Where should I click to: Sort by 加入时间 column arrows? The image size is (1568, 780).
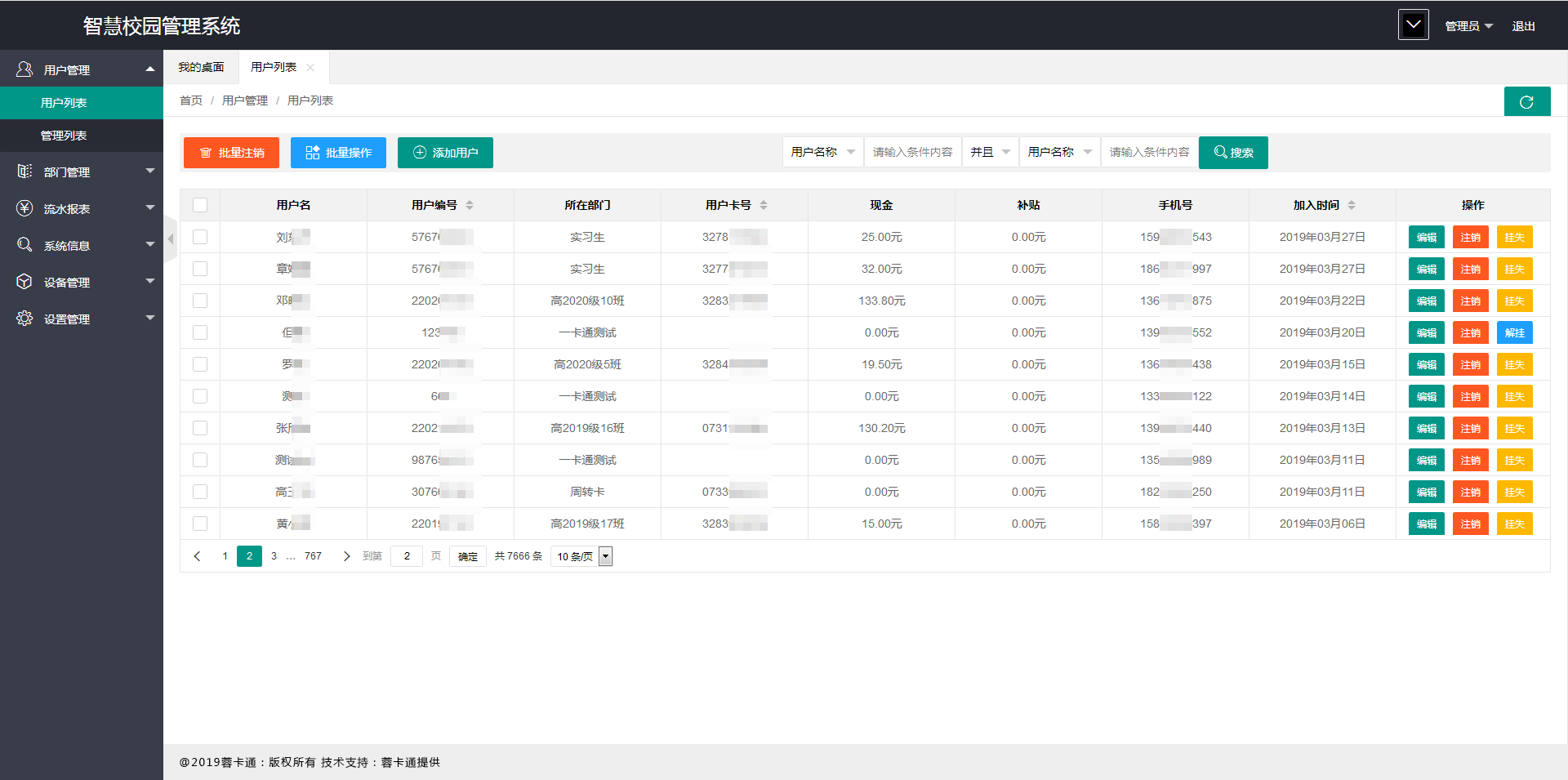pyautogui.click(x=1352, y=205)
